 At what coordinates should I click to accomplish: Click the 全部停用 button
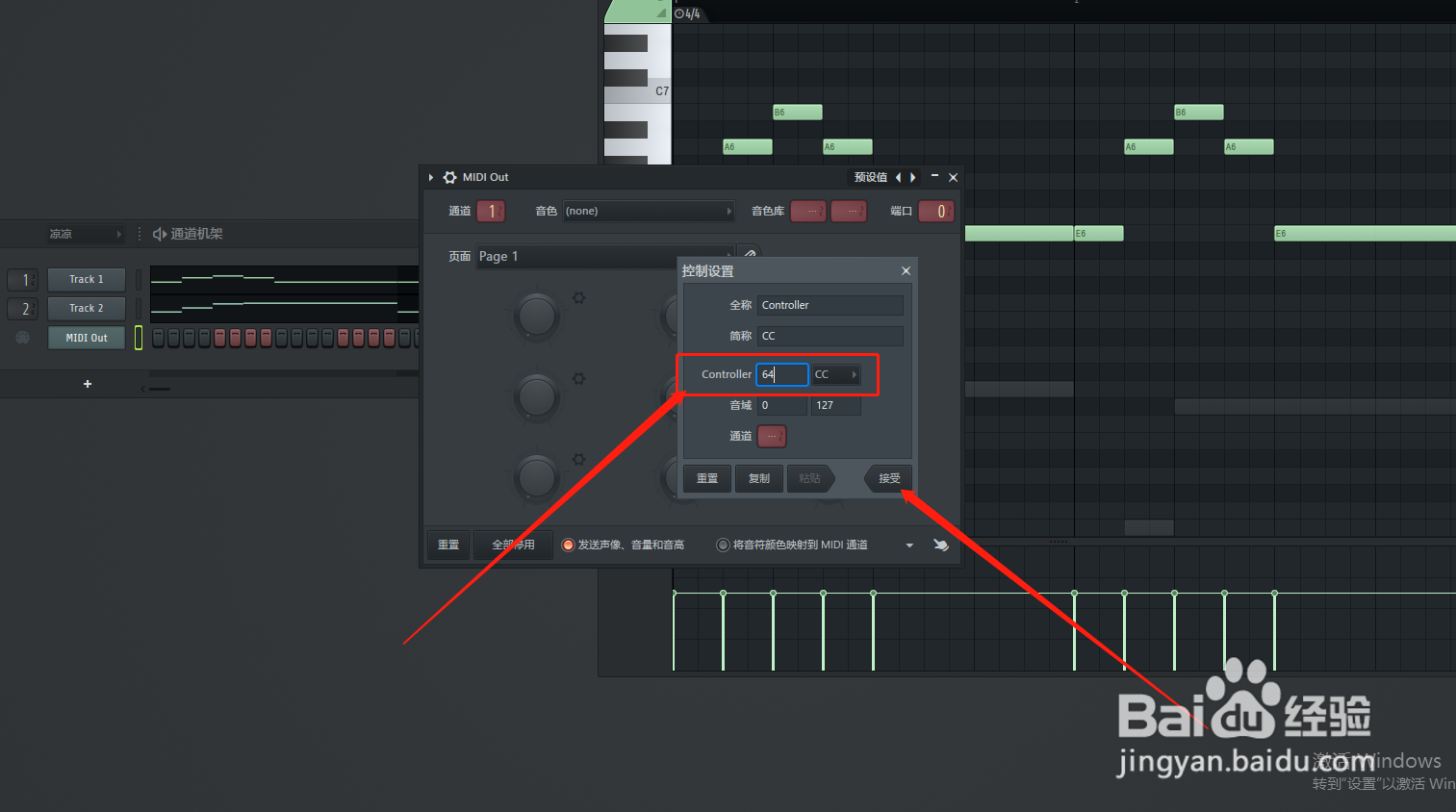click(x=513, y=545)
